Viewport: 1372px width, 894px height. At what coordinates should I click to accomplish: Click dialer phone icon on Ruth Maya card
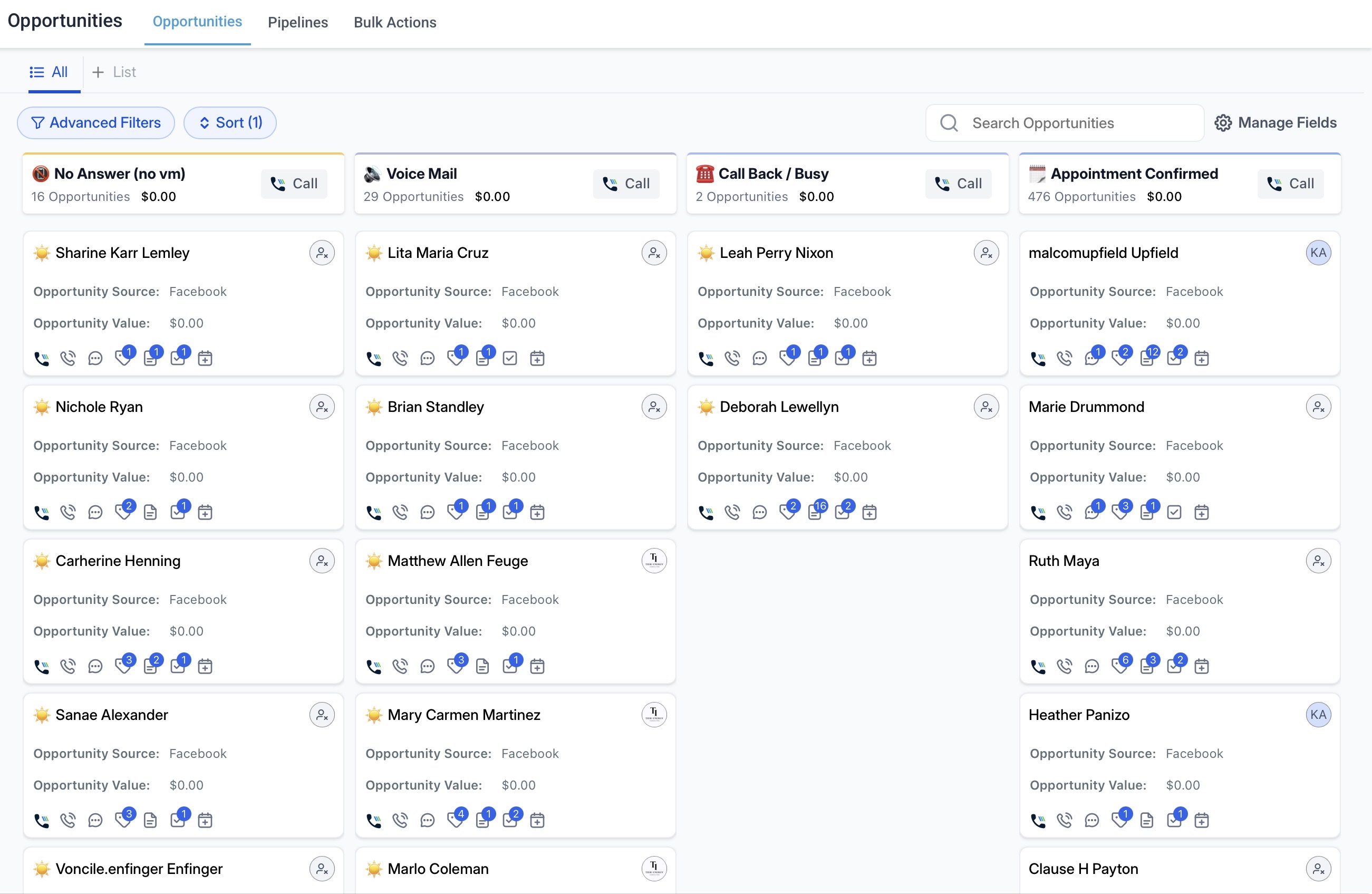[x=1038, y=666]
